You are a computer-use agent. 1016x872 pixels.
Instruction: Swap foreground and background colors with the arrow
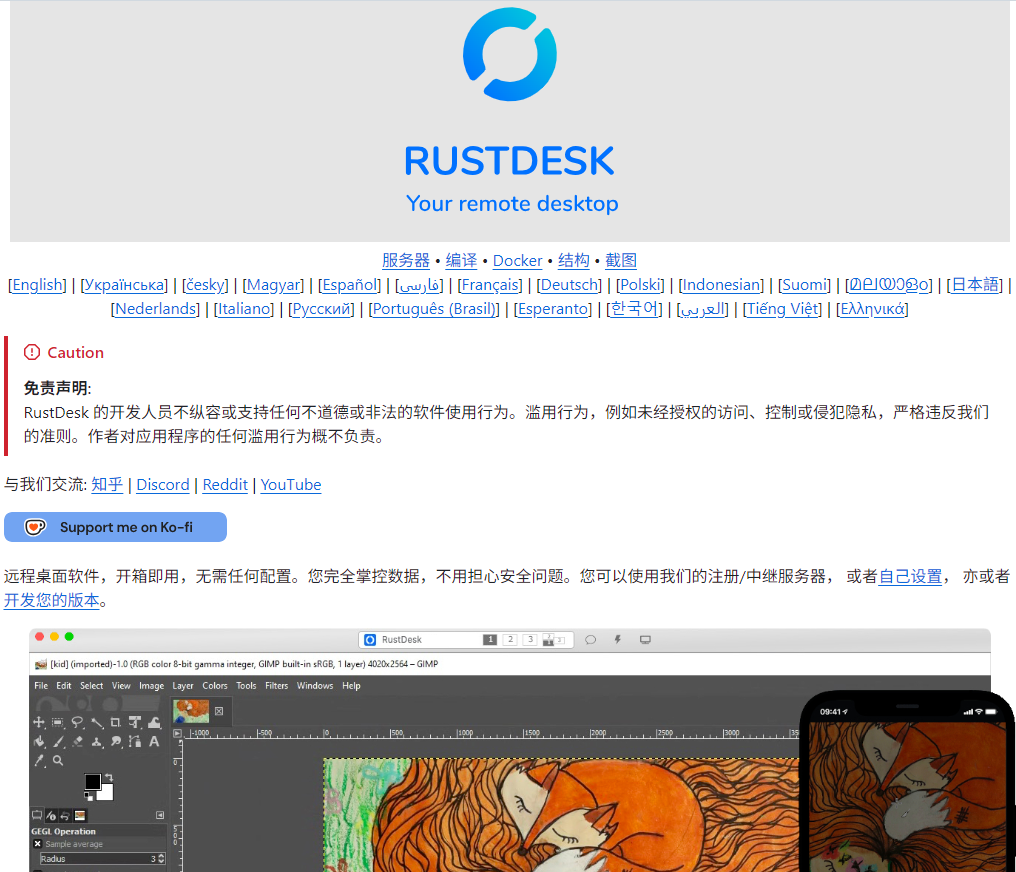(109, 777)
